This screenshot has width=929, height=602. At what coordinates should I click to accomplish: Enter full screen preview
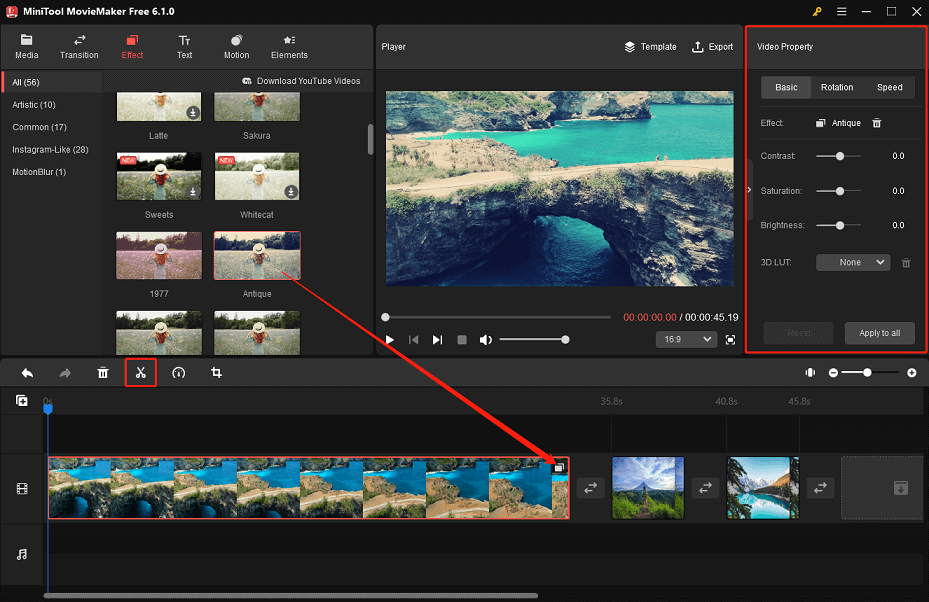[x=730, y=340]
